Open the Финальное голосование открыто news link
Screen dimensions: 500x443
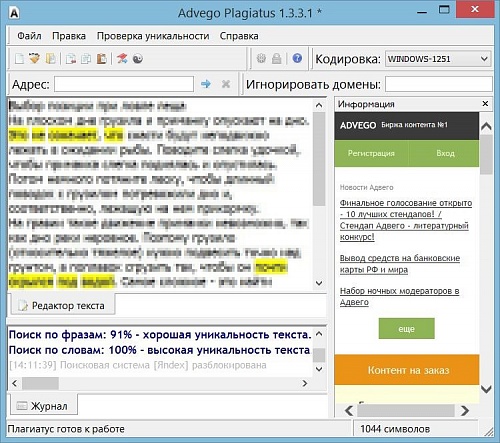tap(406, 220)
